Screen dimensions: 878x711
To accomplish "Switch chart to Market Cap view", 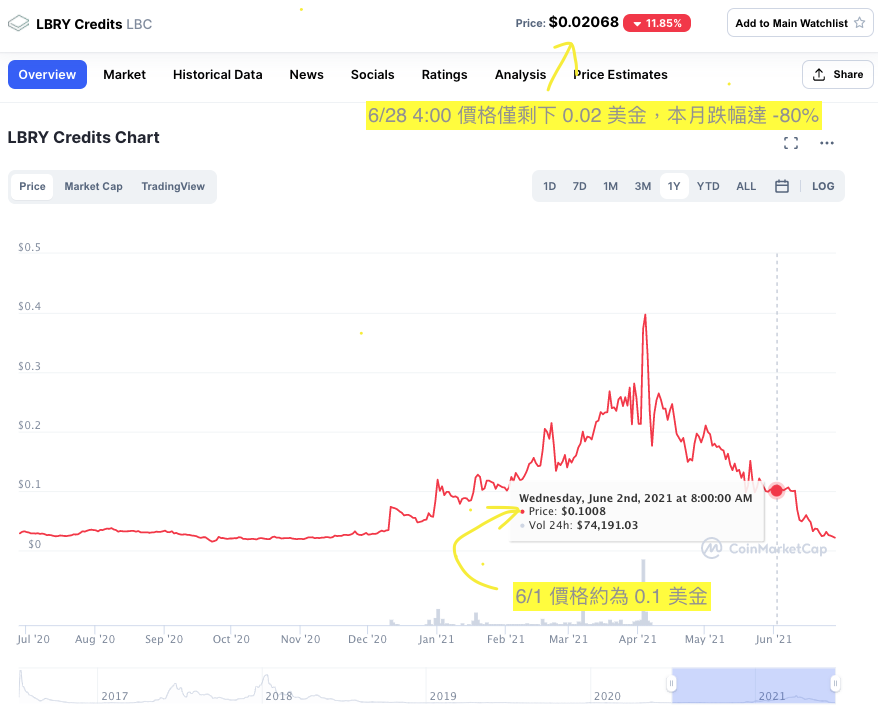I will [94, 186].
